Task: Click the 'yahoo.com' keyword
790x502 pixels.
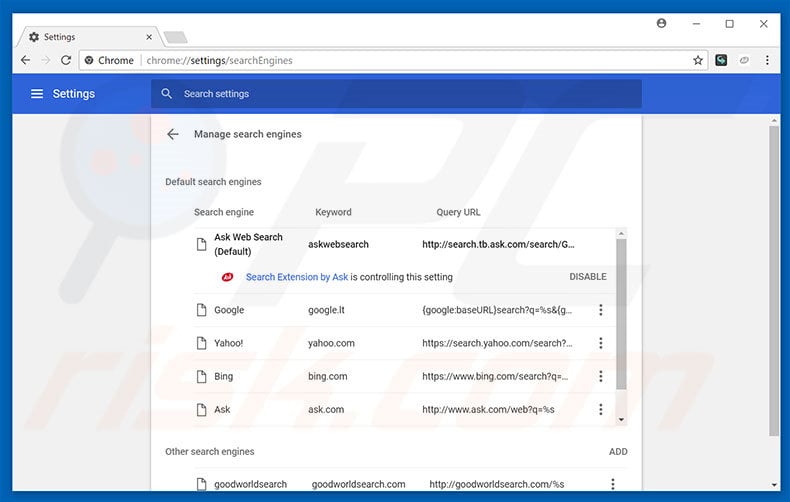Action: click(331, 343)
